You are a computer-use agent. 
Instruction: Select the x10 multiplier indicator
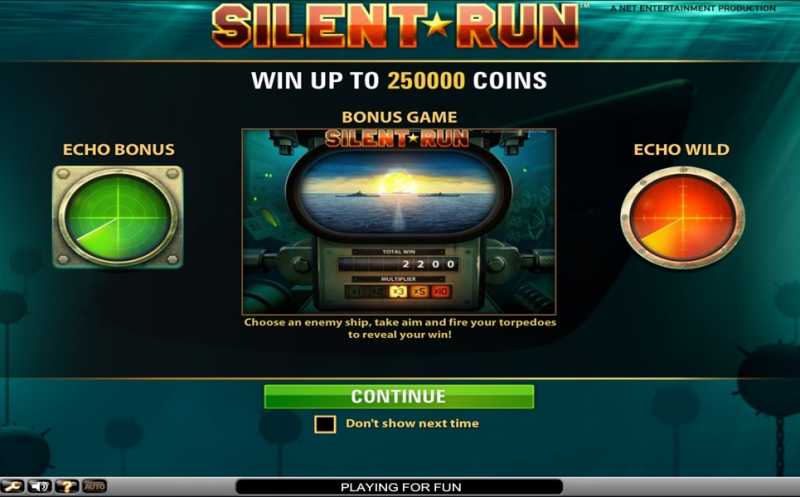click(441, 291)
